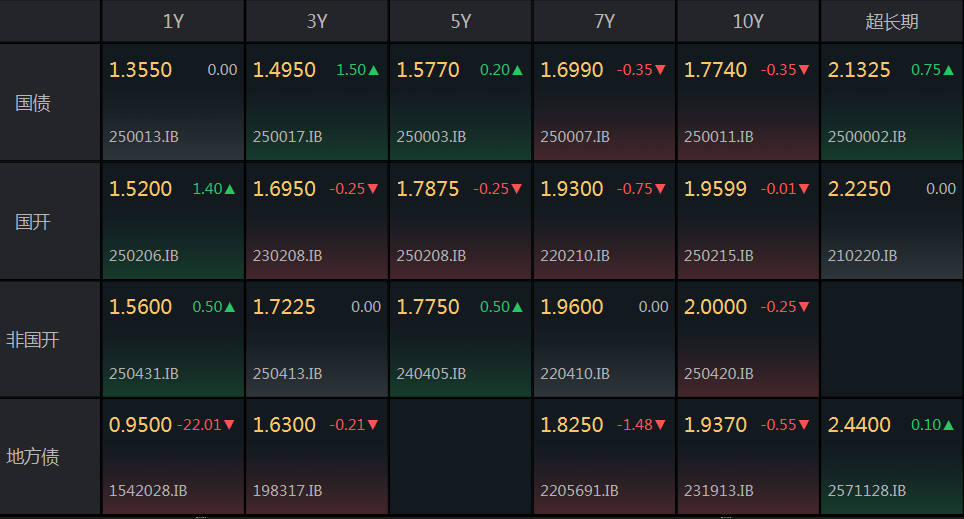Click the red down arrow next to 0.9500
The height and width of the screenshot is (519, 964).
coord(230,425)
